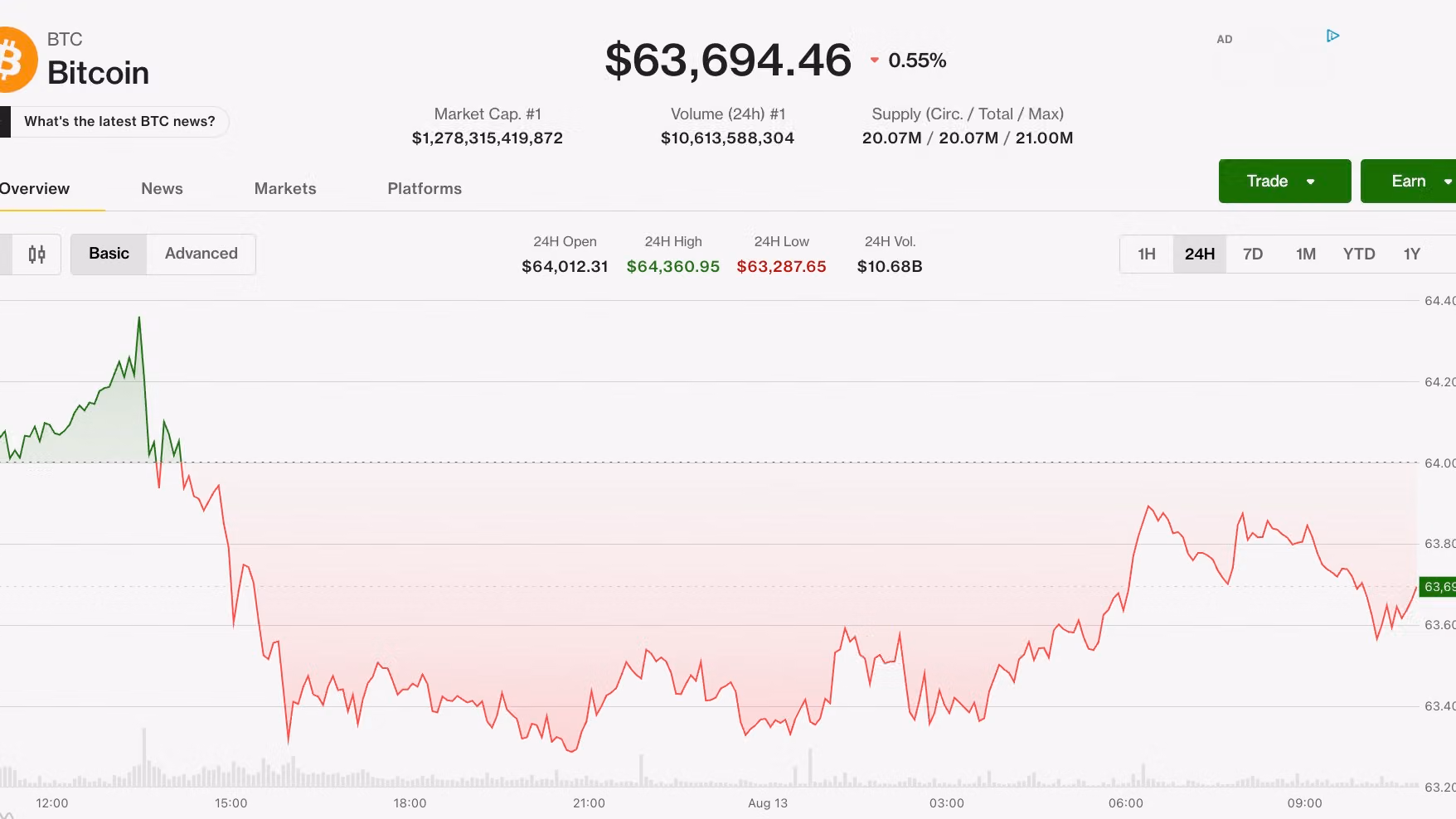Select the candlestick chart icon
This screenshot has height=819, width=1456.
(x=37, y=254)
